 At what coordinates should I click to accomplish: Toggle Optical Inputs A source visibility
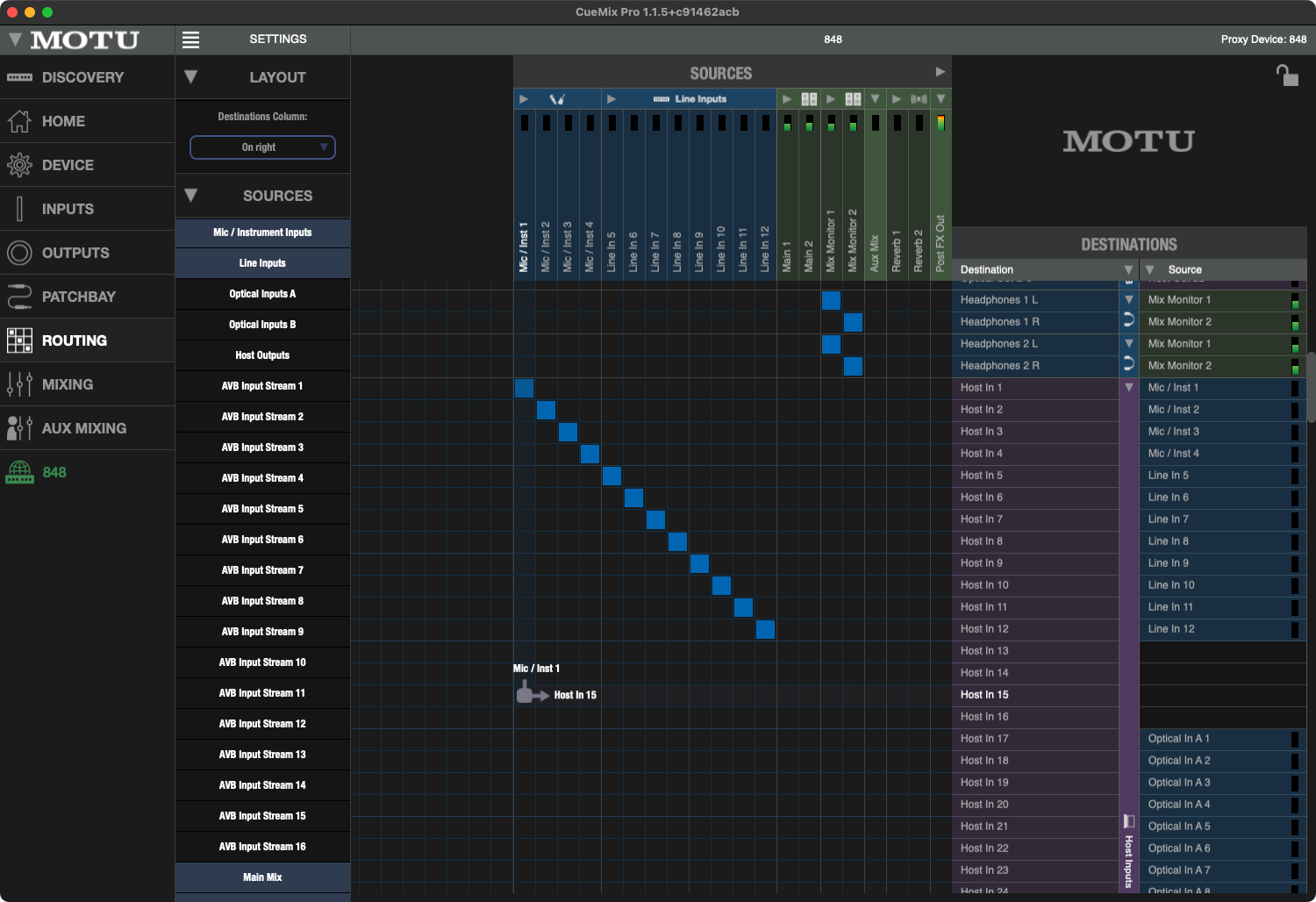(262, 294)
